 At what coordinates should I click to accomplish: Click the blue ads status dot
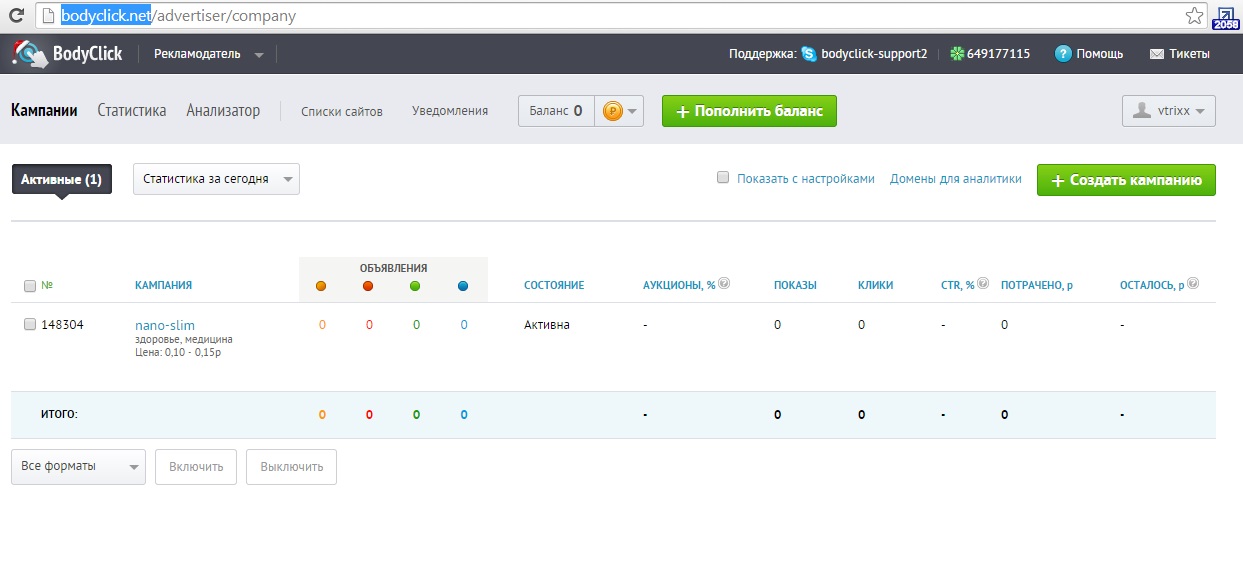click(463, 286)
